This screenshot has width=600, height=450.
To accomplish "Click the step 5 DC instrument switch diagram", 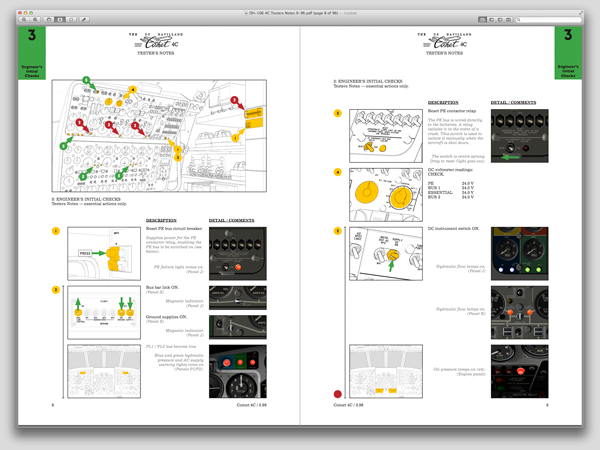I will click(x=386, y=254).
